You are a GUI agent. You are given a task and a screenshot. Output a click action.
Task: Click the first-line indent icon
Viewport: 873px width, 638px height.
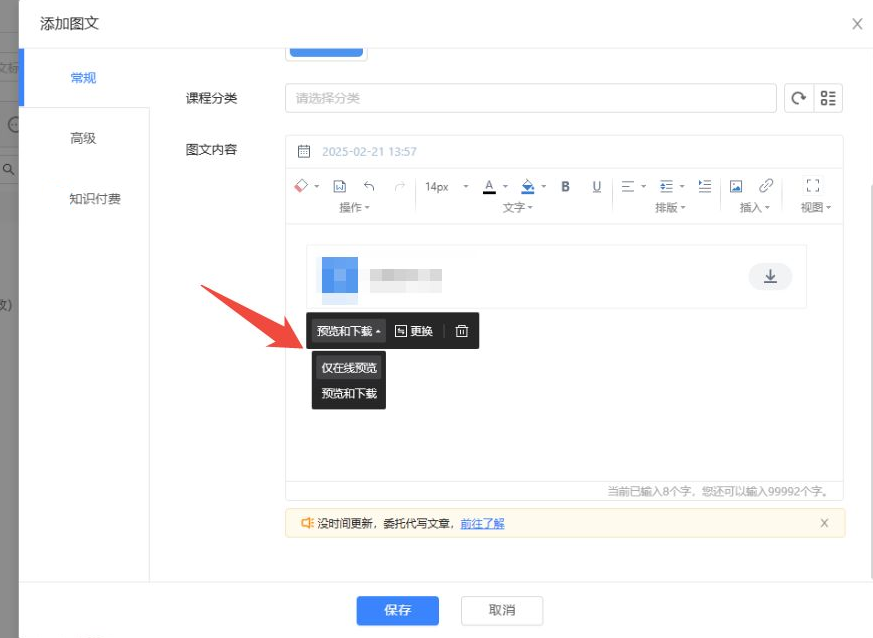click(705, 186)
